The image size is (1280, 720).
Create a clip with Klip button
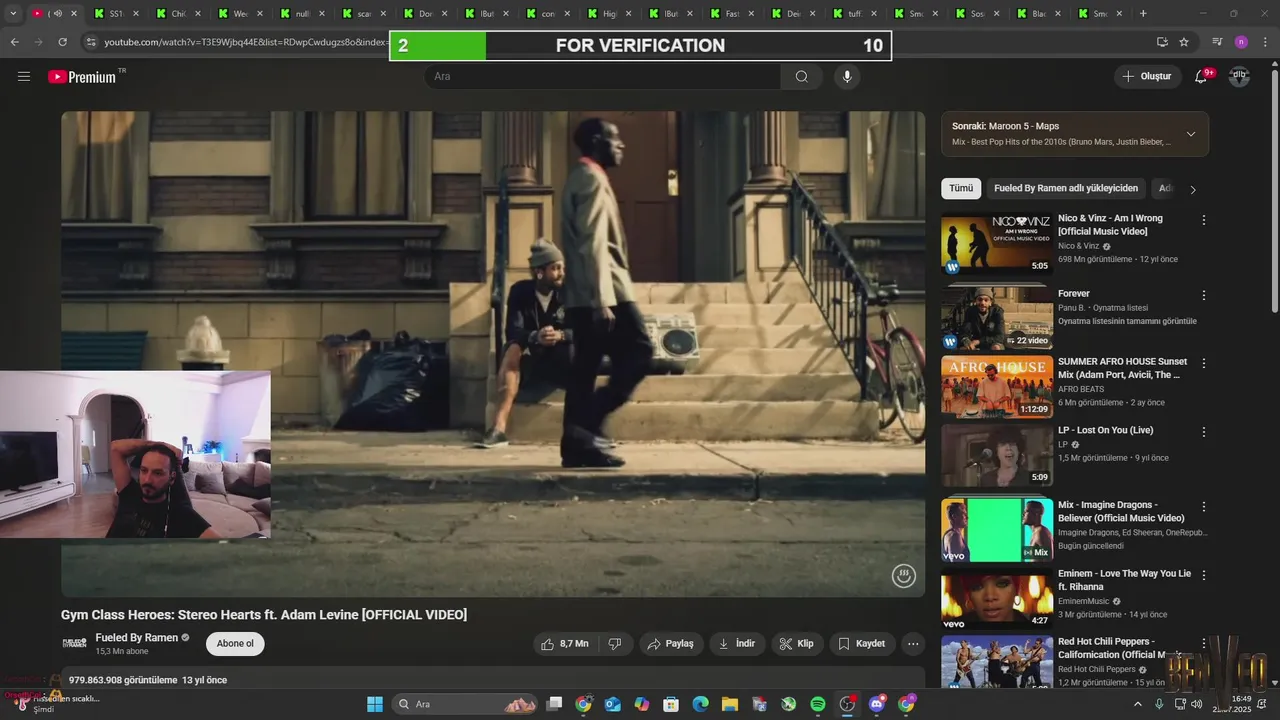point(796,644)
